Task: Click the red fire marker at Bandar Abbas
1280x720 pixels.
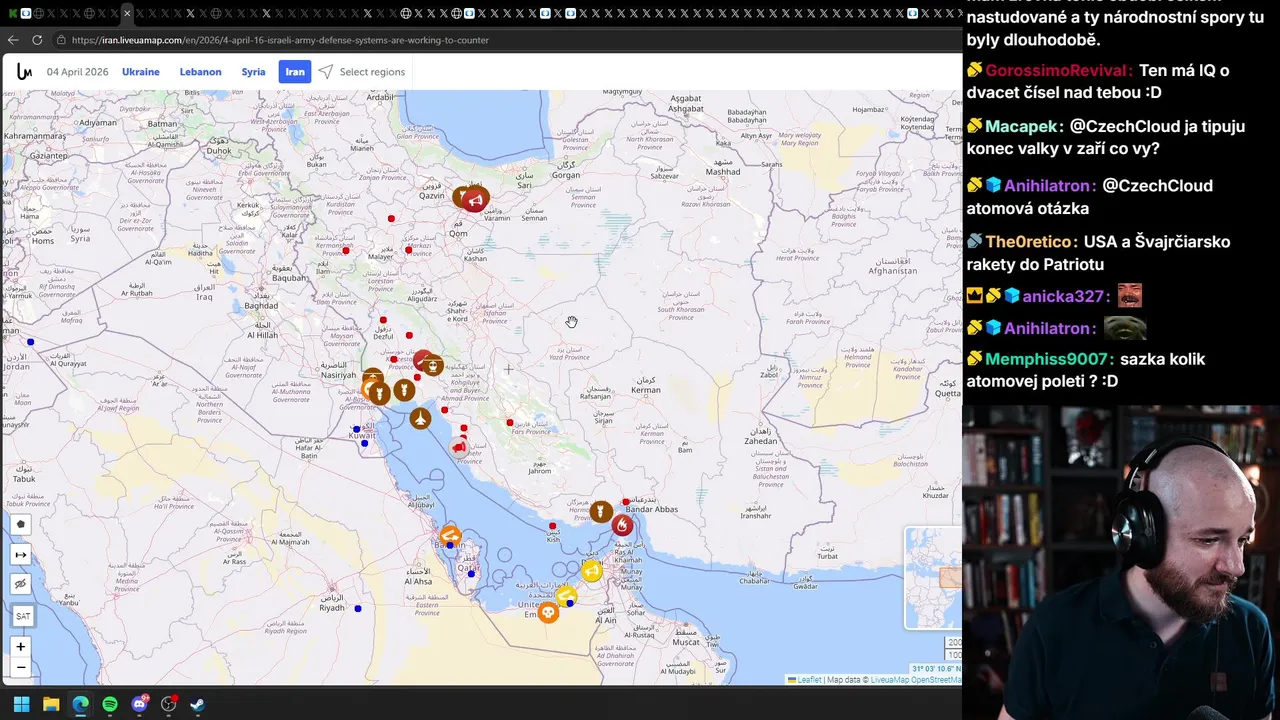Action: (x=622, y=525)
